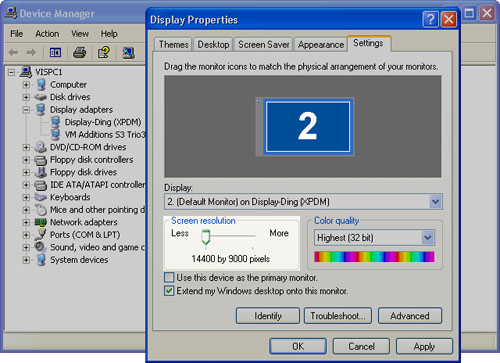This screenshot has width=500, height=363.
Task: Select the VM Additions S3 Trio adapter icon
Action: (x=55, y=134)
